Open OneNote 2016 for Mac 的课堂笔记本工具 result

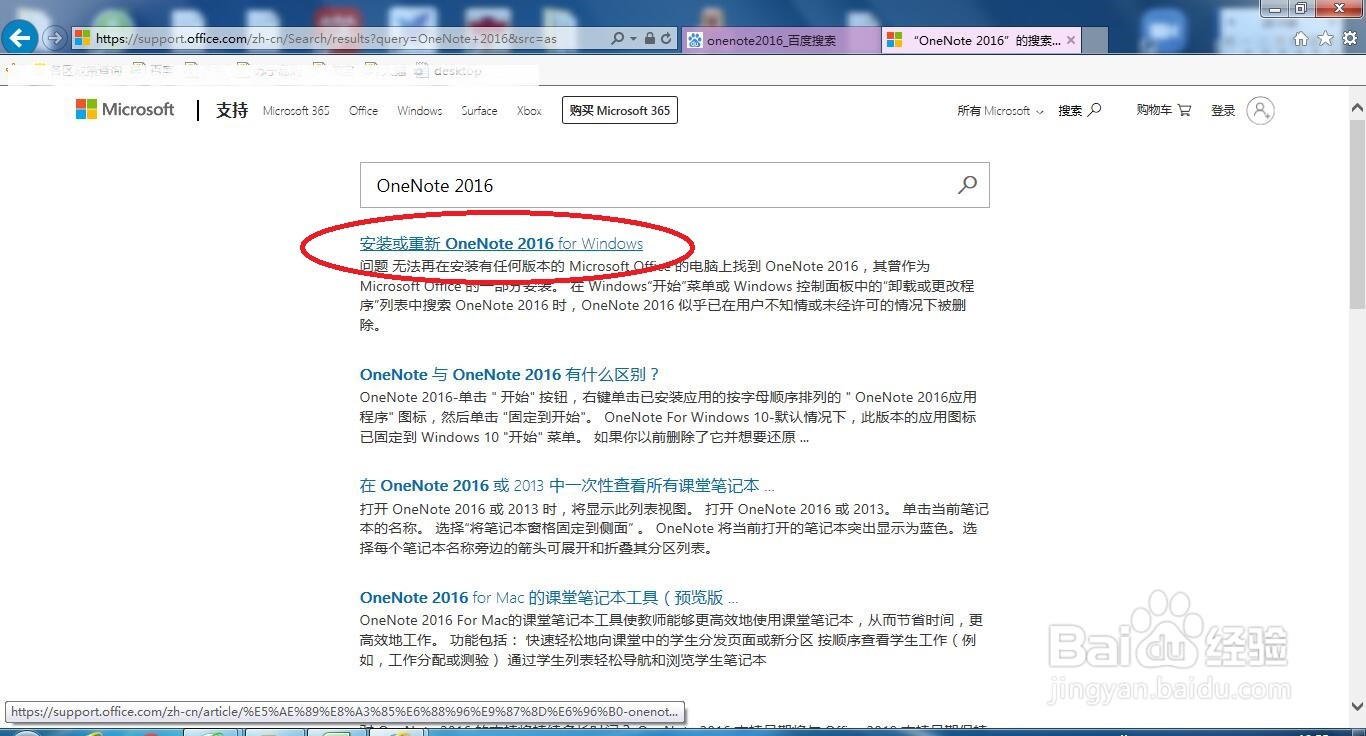[x=549, y=597]
